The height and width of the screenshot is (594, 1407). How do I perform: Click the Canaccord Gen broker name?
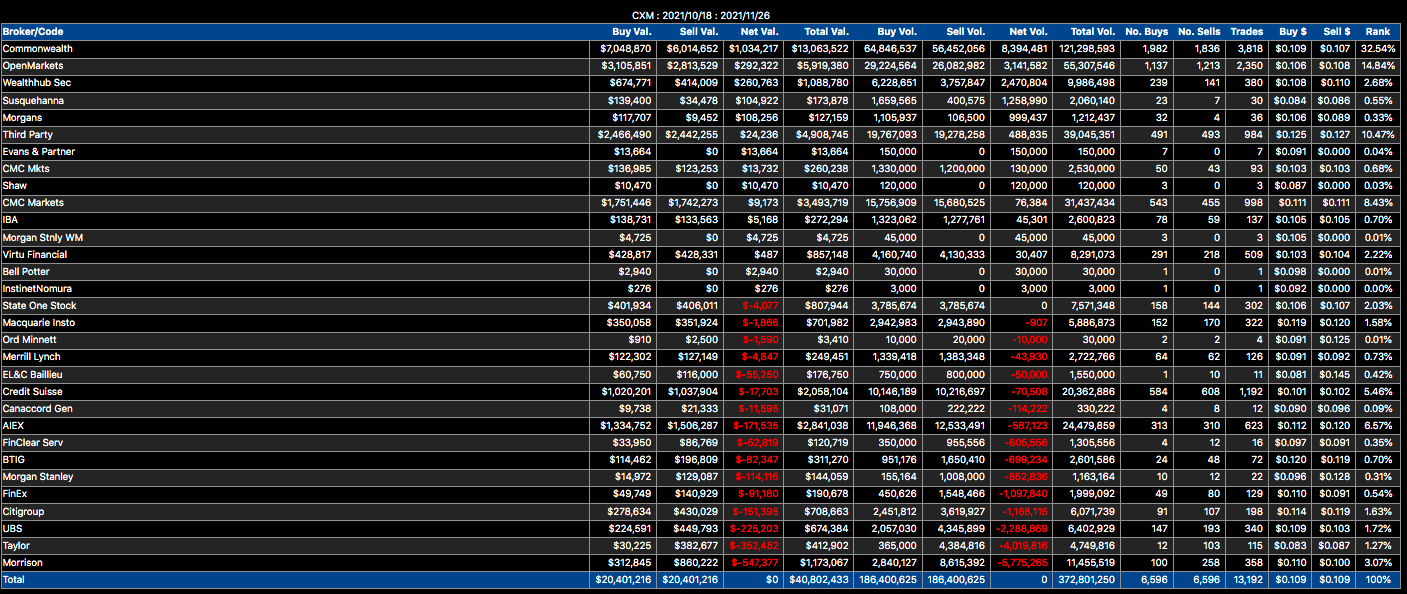coord(38,409)
